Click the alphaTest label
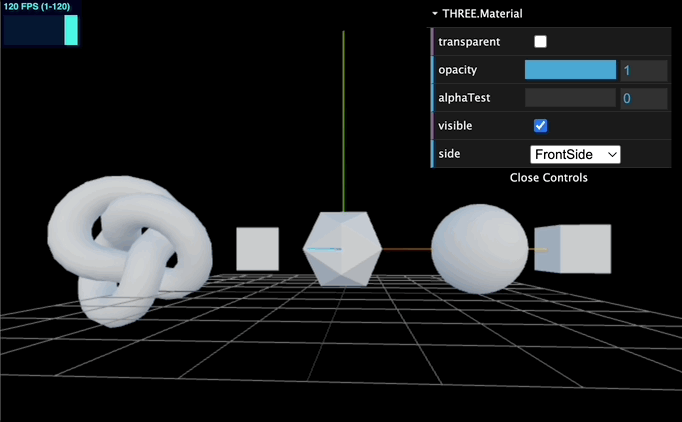Screen dimensions: 682x422 click(464, 98)
